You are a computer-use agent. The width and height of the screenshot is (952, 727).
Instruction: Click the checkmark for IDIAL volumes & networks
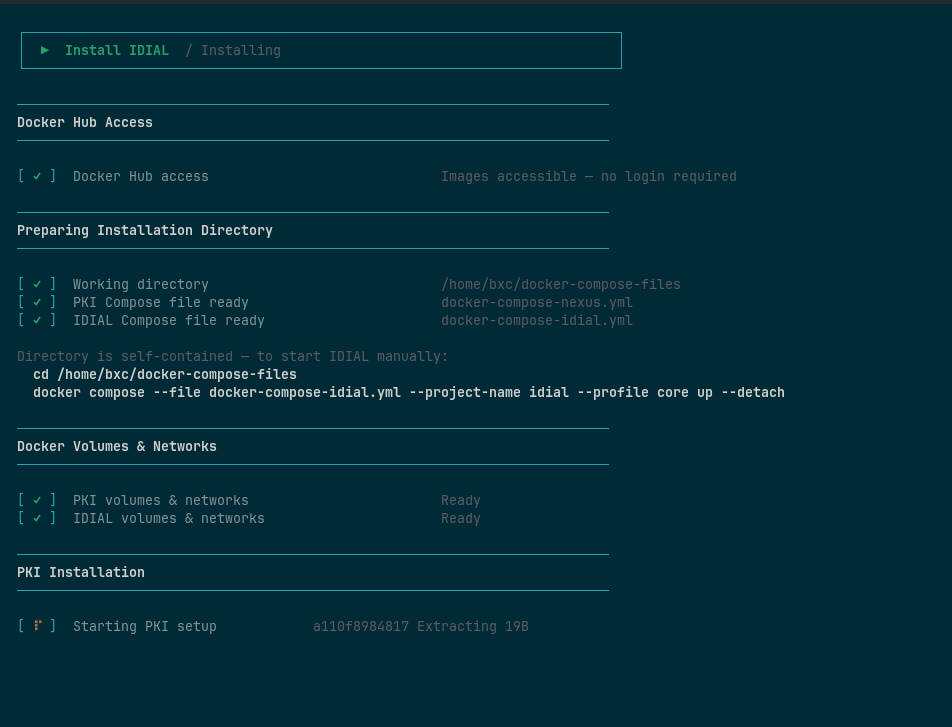[x=37, y=519]
